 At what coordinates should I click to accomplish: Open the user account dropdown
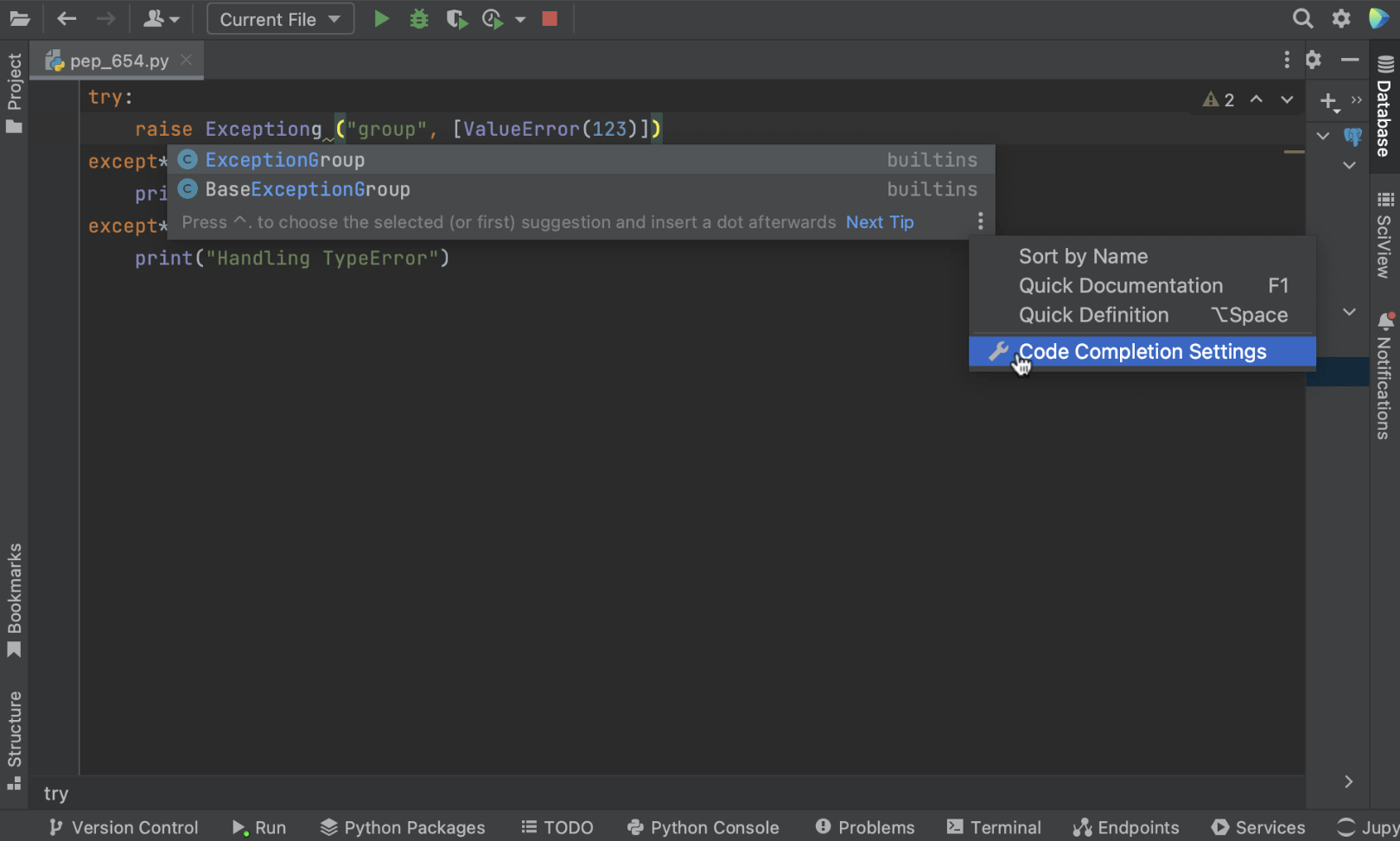161,19
